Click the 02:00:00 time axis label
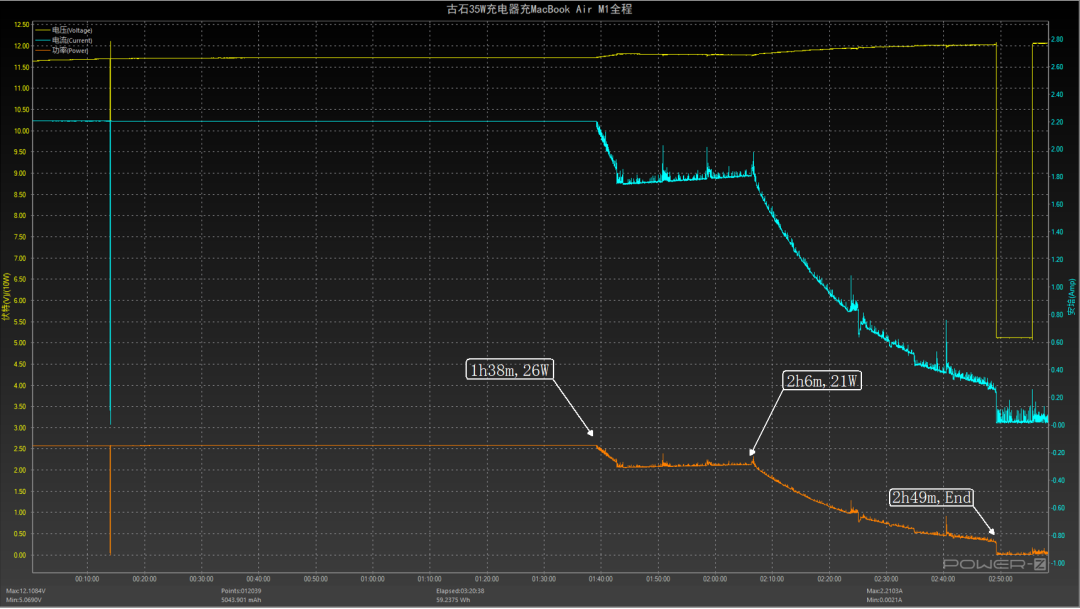The height and width of the screenshot is (609, 1080). 715,579
